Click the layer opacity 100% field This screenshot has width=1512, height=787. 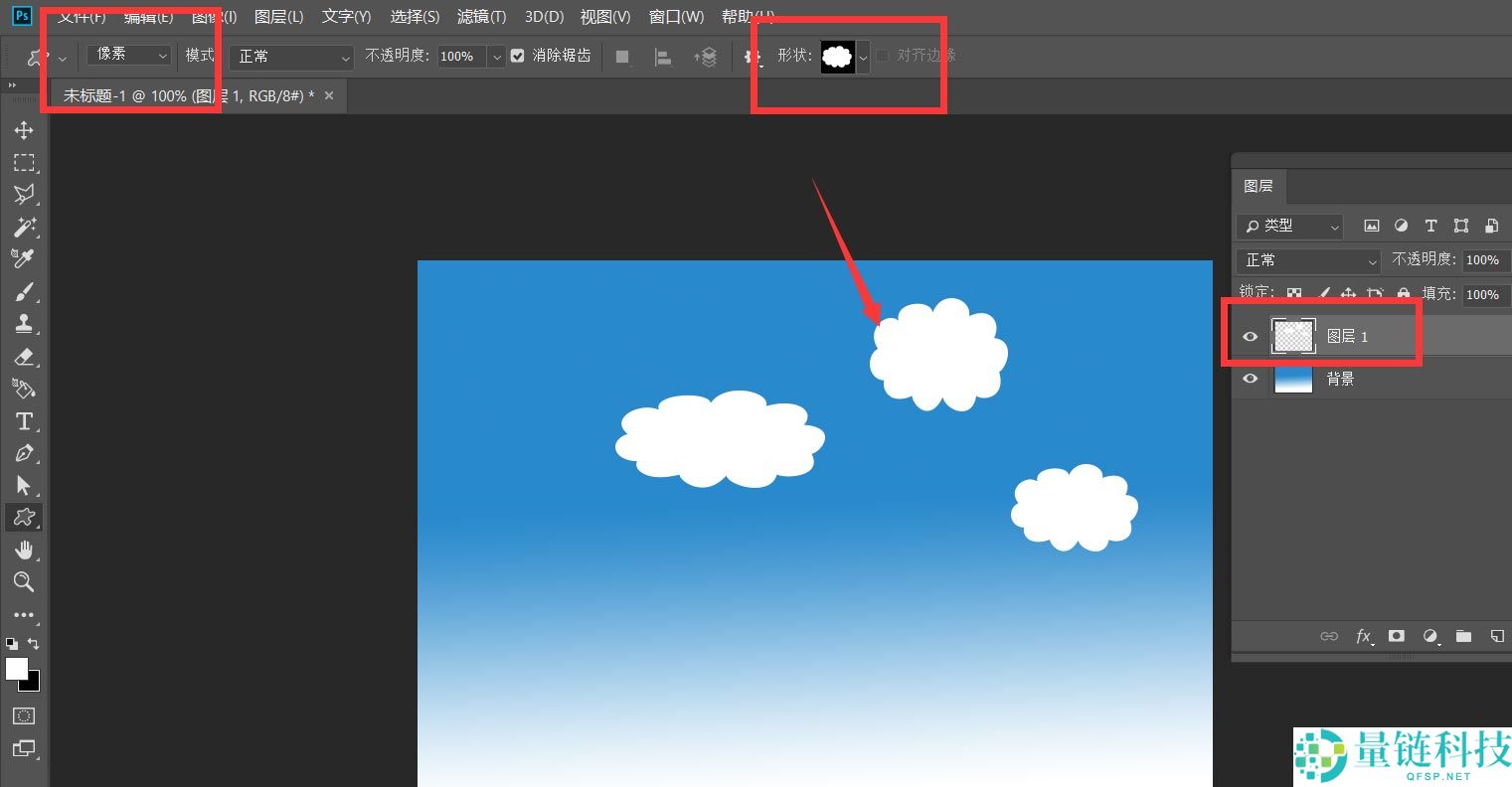(x=1482, y=260)
